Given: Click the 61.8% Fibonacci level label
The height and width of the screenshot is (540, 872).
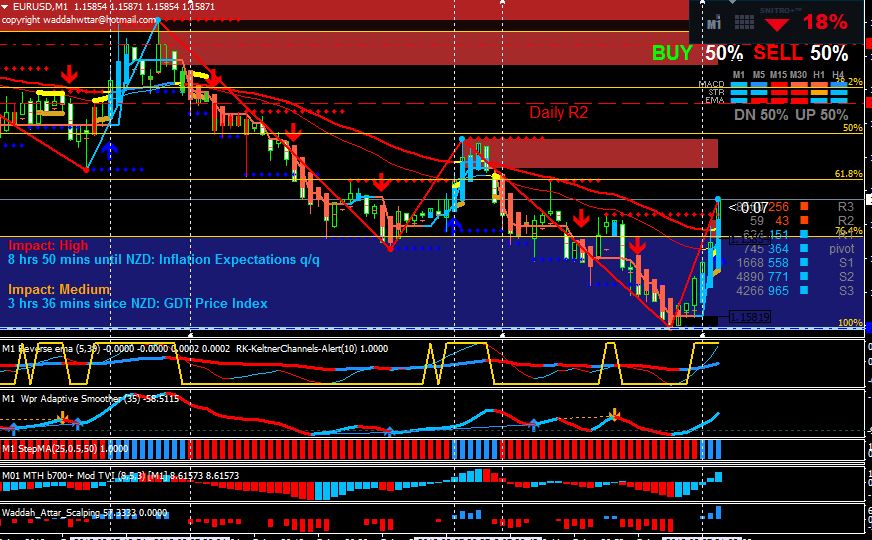Looking at the screenshot, I should [849, 174].
